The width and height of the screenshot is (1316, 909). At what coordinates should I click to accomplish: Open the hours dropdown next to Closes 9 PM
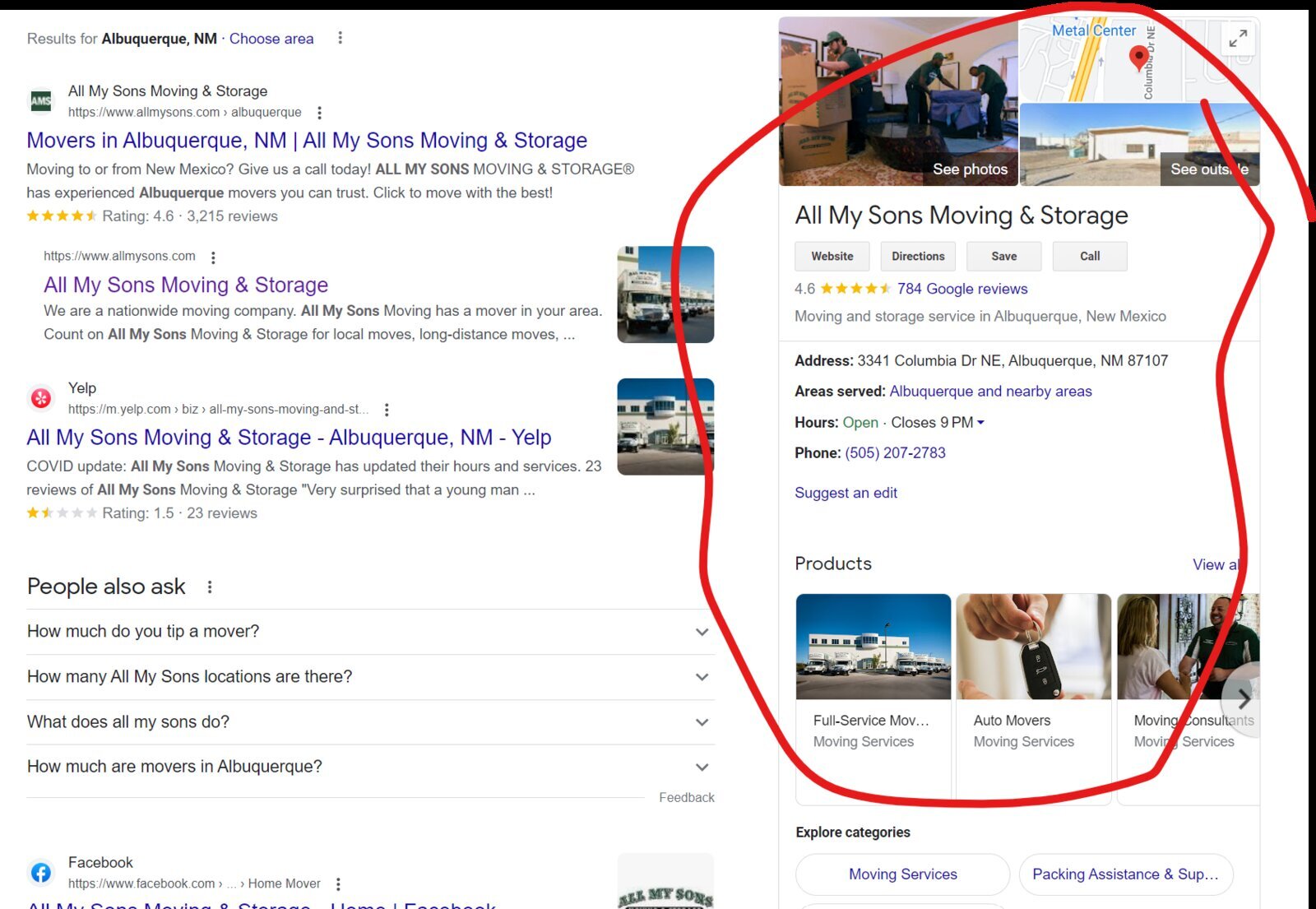click(980, 423)
